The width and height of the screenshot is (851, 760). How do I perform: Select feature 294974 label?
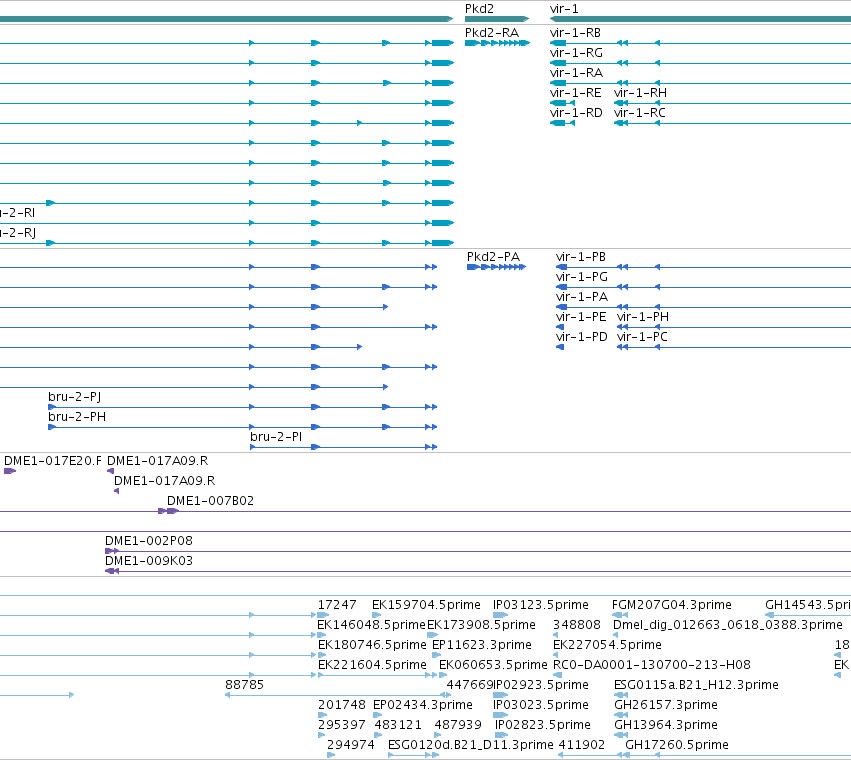tap(351, 745)
